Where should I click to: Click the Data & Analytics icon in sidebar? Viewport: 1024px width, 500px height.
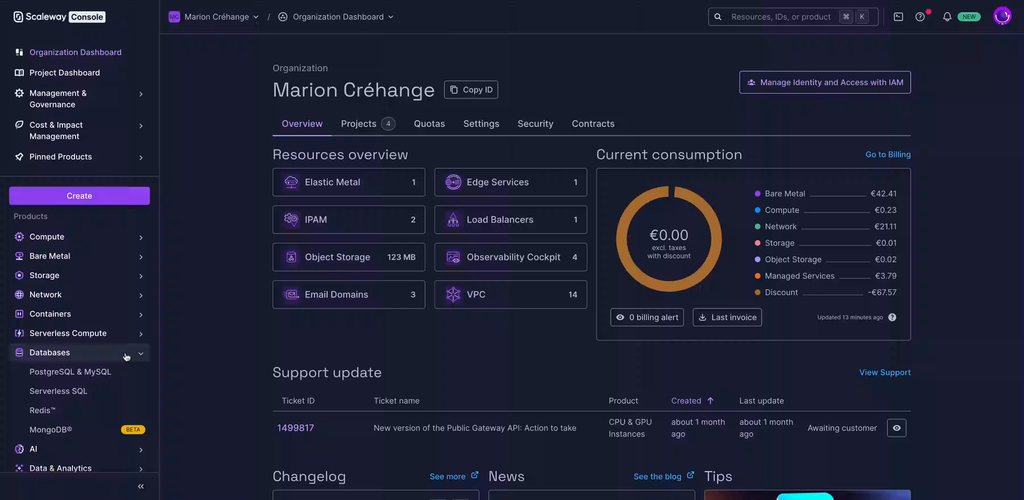19,468
